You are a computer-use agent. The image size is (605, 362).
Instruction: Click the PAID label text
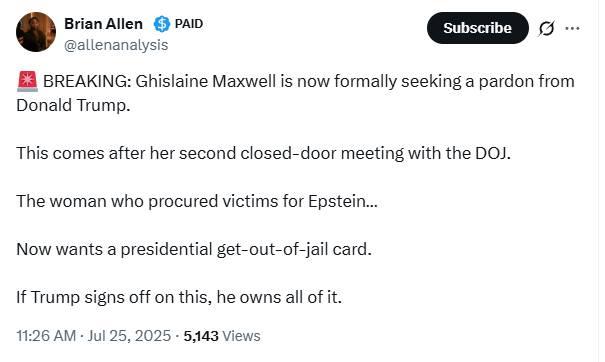pyautogui.click(x=189, y=24)
